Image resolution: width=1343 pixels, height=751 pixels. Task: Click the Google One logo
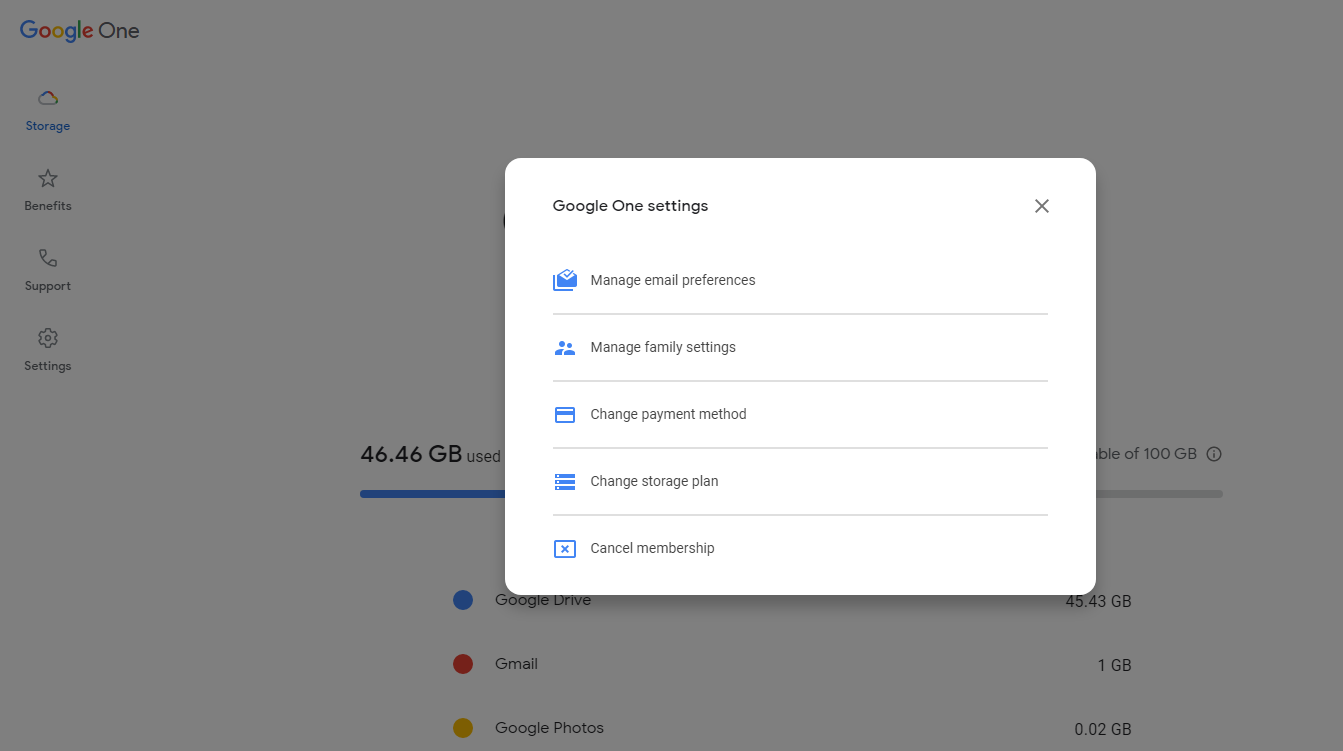pyautogui.click(x=79, y=30)
